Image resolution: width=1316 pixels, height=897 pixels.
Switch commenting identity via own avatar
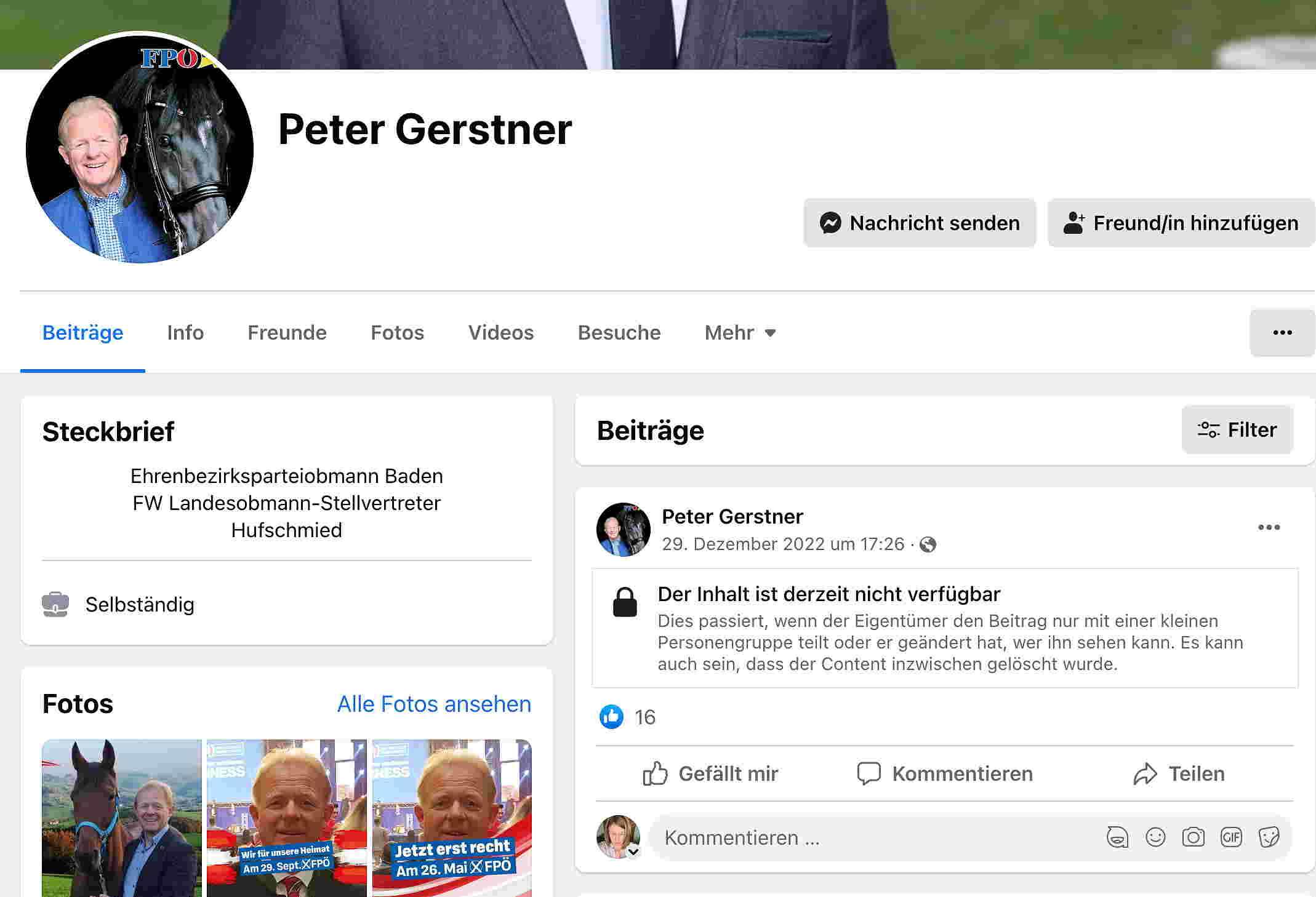(x=619, y=837)
